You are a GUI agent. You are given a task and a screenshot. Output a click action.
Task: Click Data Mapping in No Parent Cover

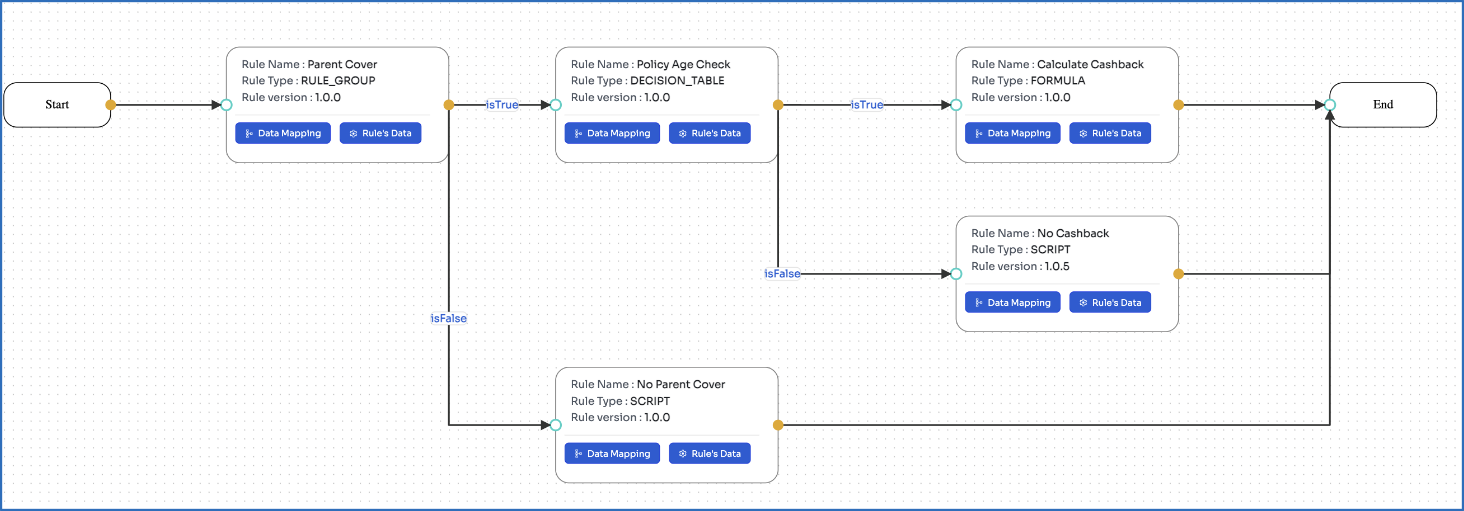pyautogui.click(x=612, y=453)
